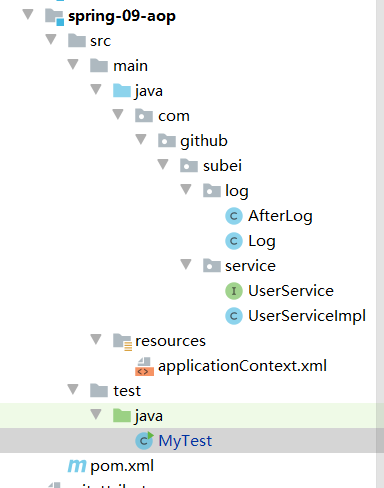
Task: Click the Log class icon
Action: (x=234, y=241)
